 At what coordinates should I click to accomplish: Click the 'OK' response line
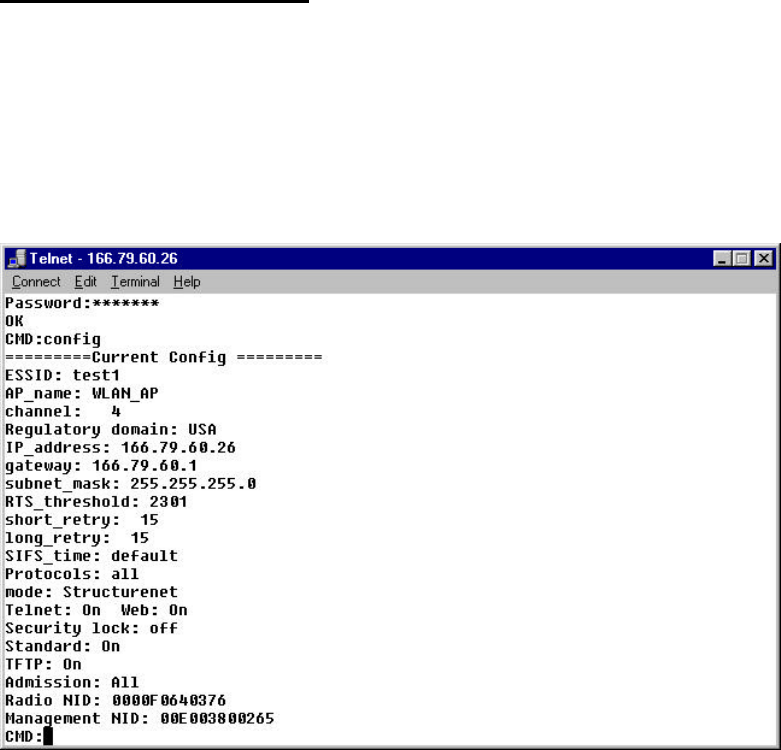pos(14,321)
